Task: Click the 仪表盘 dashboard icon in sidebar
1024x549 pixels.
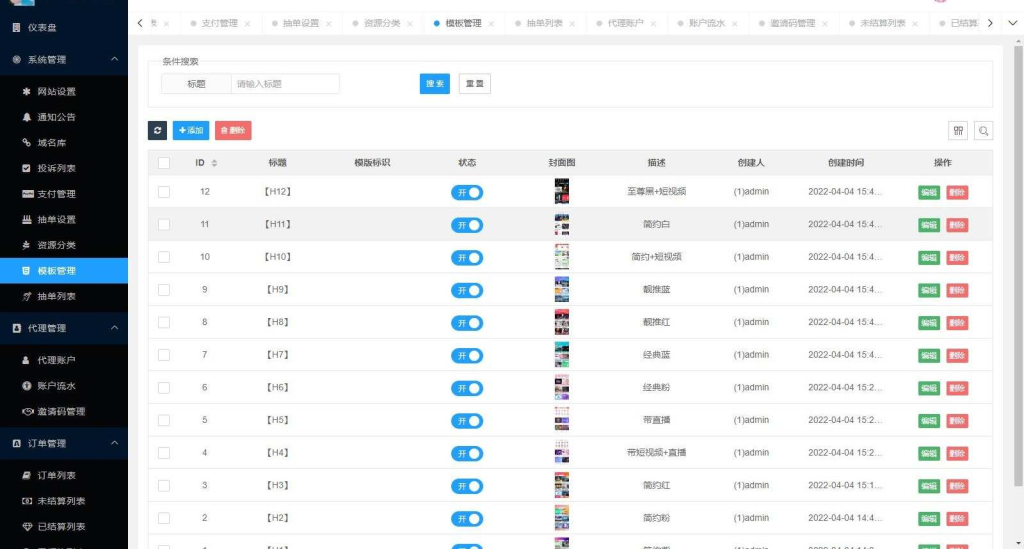Action: pyautogui.click(x=16, y=27)
